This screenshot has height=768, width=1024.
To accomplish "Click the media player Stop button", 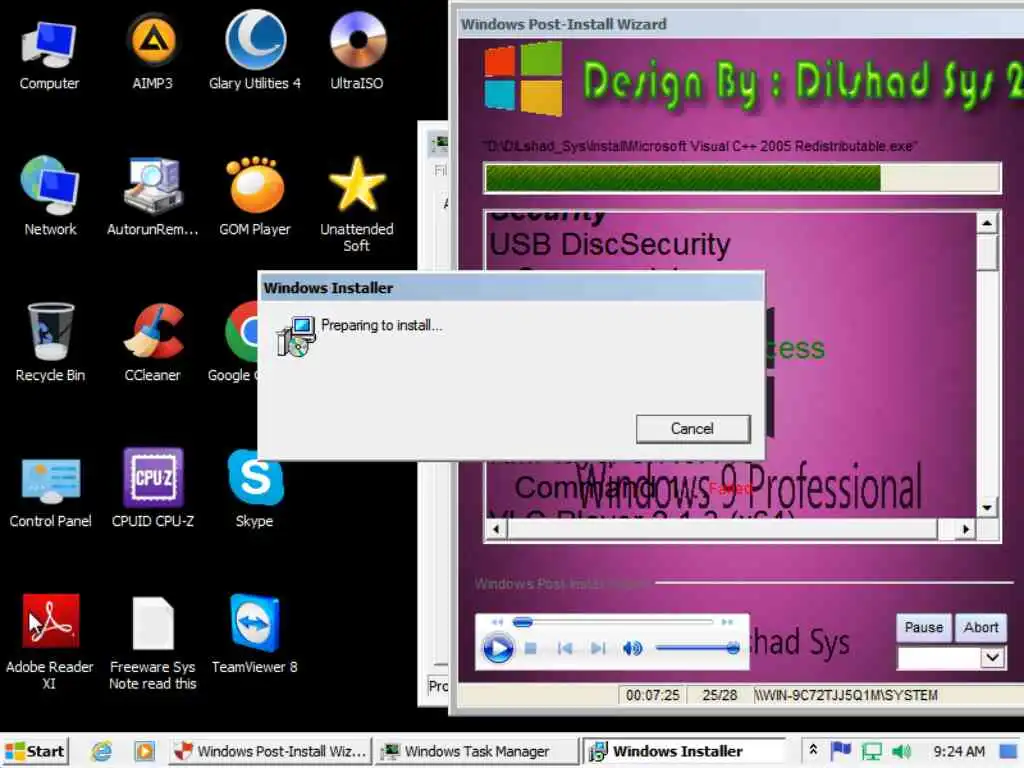I will click(531, 648).
